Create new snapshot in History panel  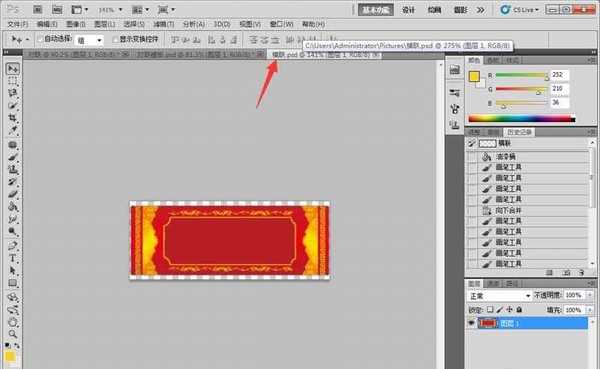566,273
